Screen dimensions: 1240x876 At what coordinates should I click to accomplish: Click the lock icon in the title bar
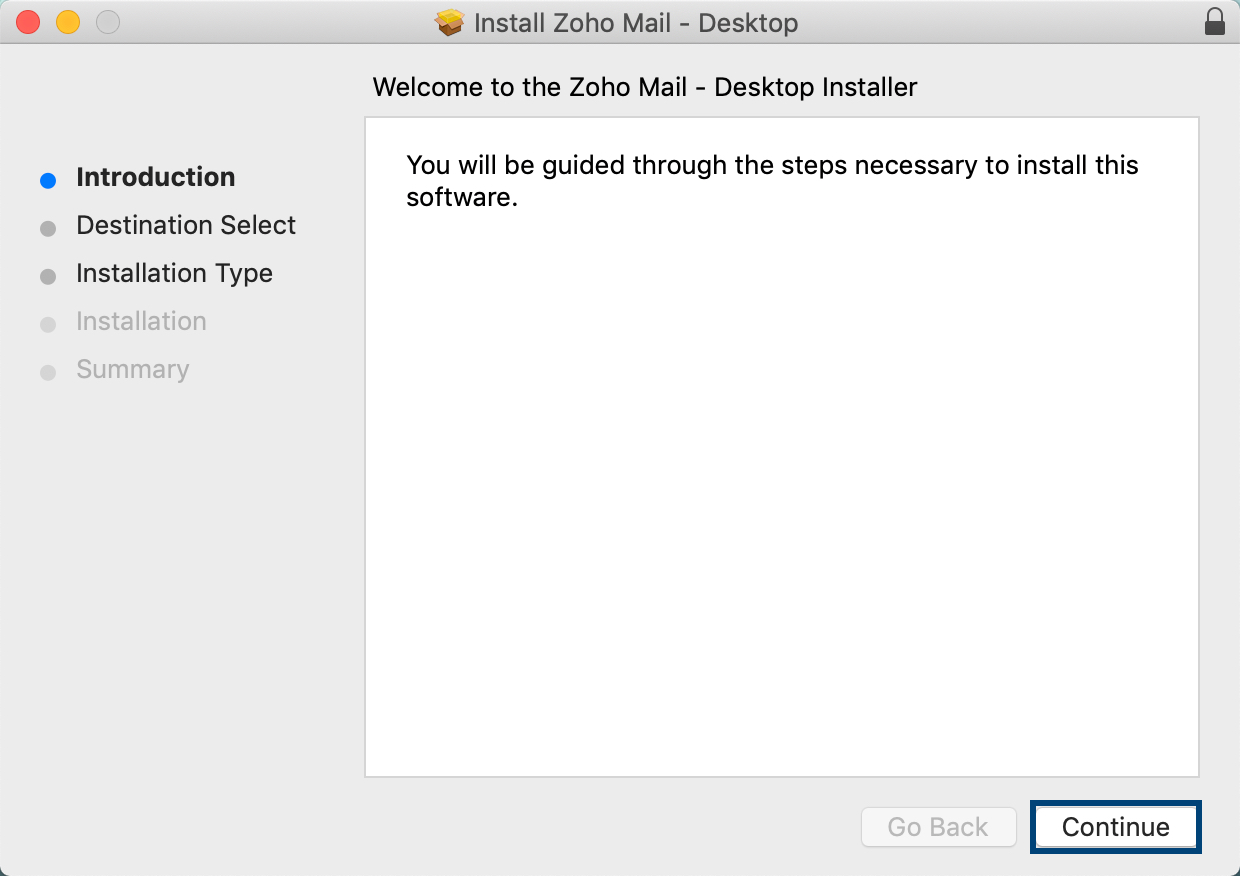(1215, 22)
